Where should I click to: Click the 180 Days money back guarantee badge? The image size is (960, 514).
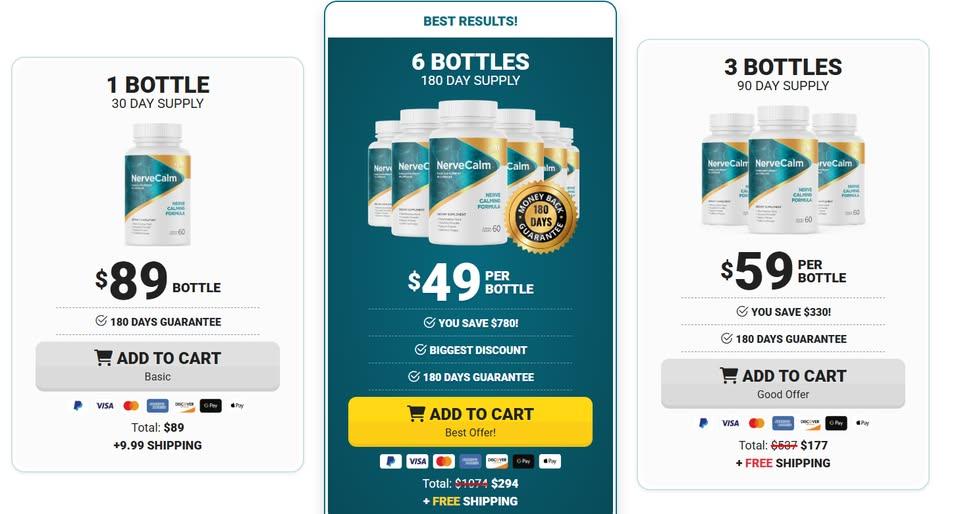(x=541, y=217)
